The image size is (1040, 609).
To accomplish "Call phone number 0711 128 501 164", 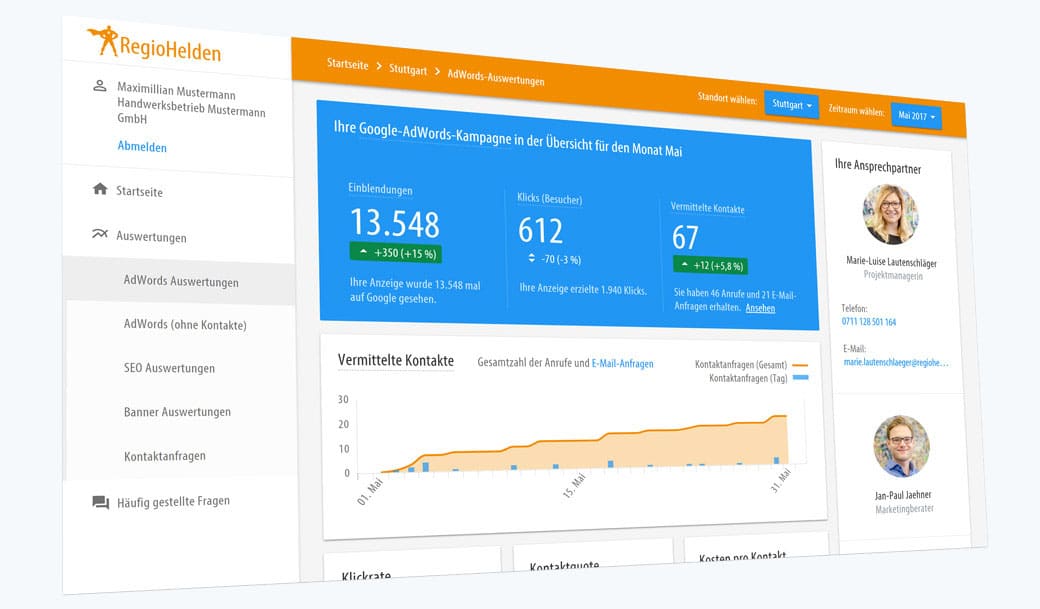I will (868, 322).
